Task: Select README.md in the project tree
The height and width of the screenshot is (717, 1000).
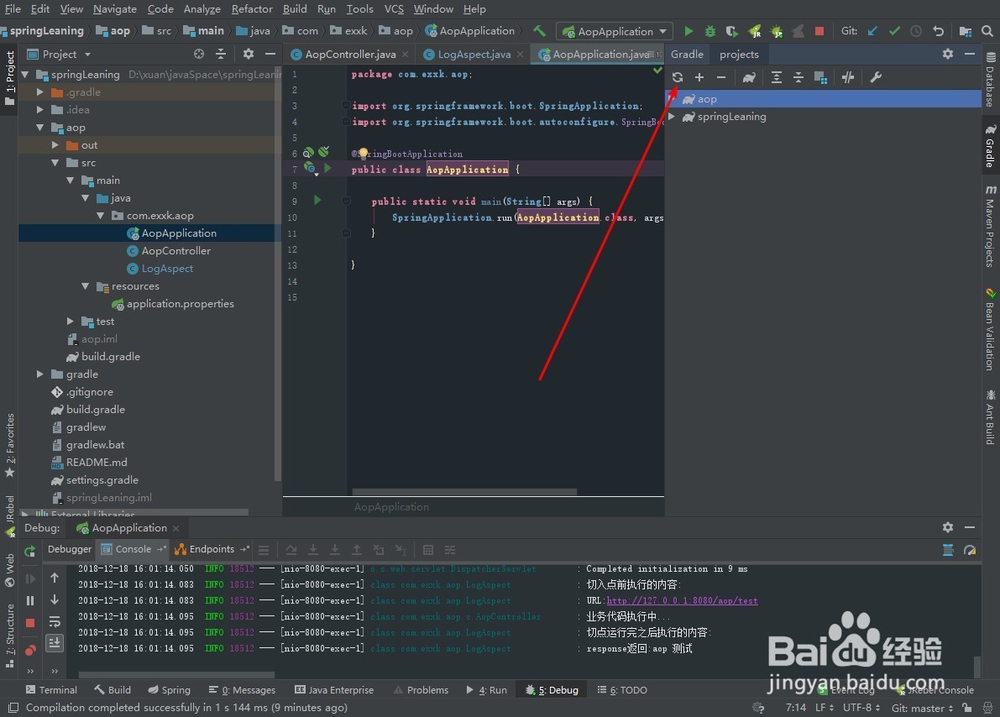Action: [x=96, y=462]
